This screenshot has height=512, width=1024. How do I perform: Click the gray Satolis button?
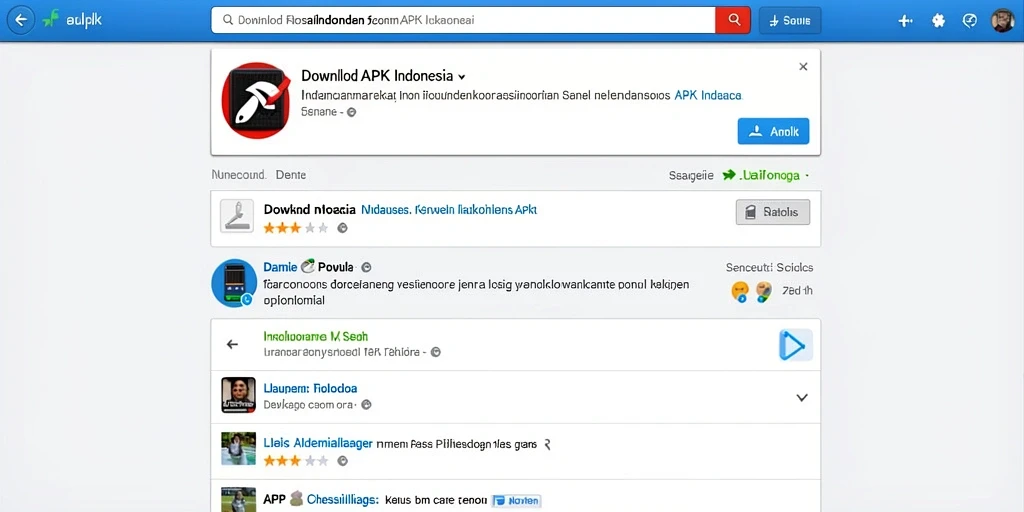[x=773, y=212]
